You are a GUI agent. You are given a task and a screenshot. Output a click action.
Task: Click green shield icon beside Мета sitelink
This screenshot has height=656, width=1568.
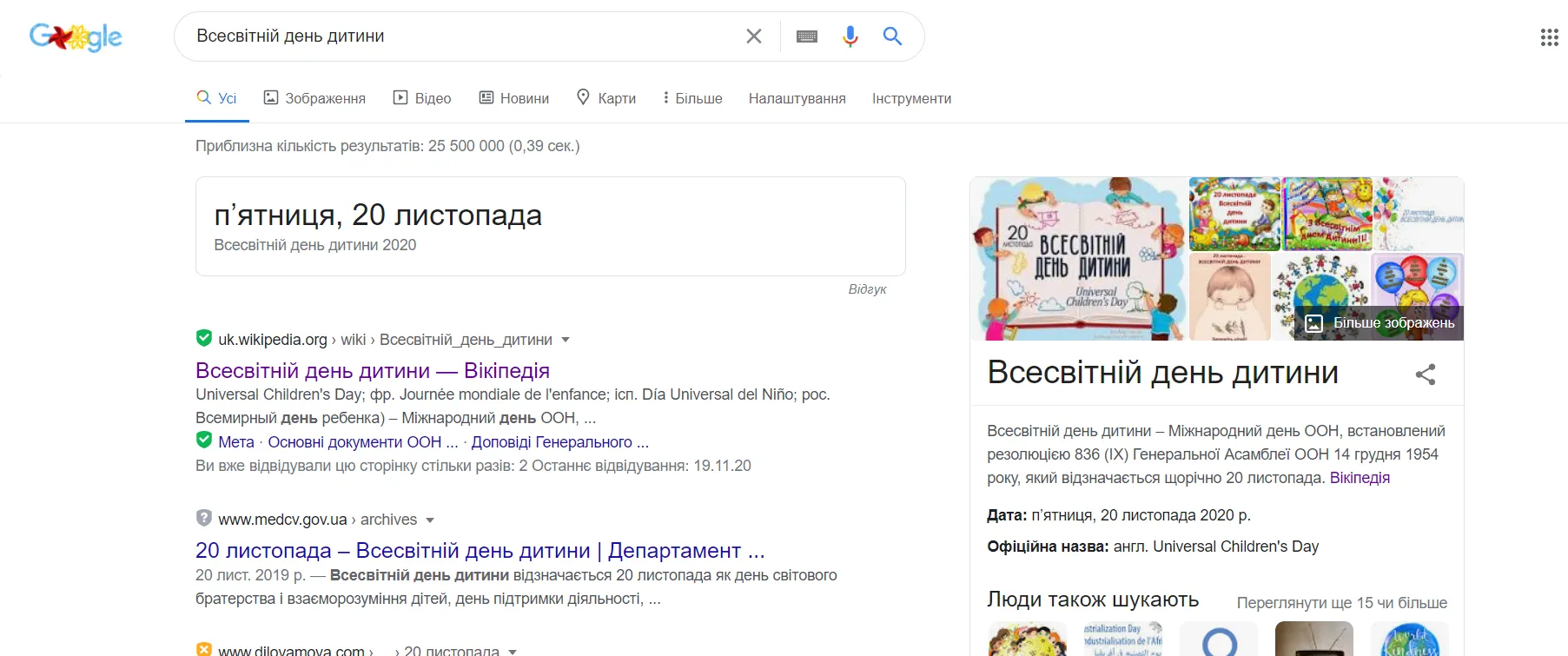204,440
